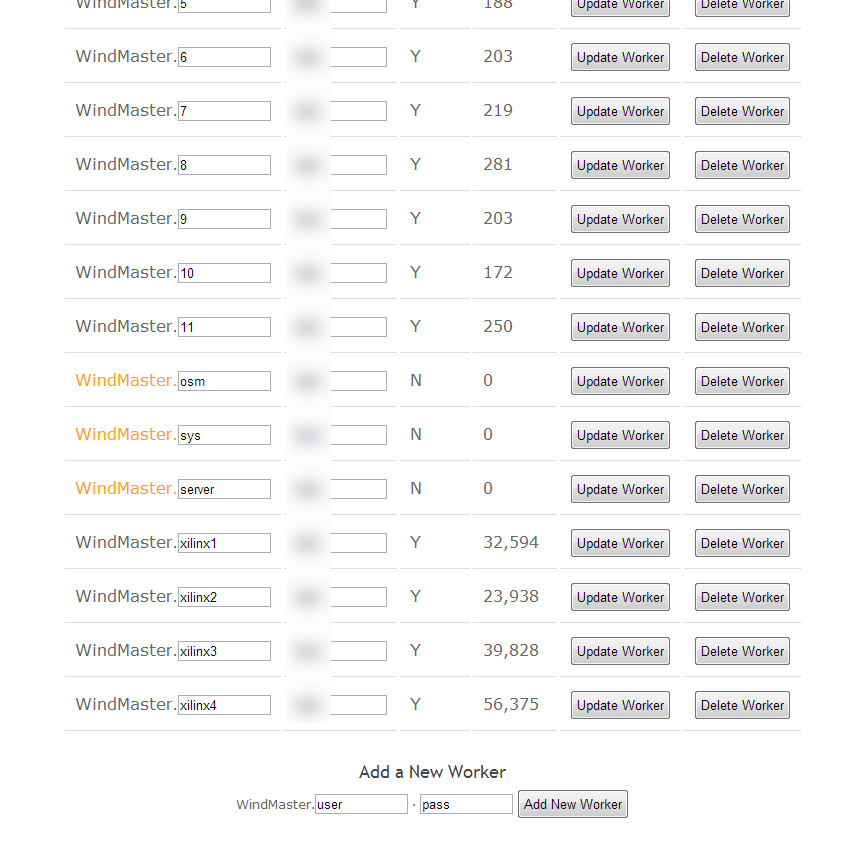This screenshot has width=849, height=846.
Task: Update the xilinx2 worker
Action: 620,597
